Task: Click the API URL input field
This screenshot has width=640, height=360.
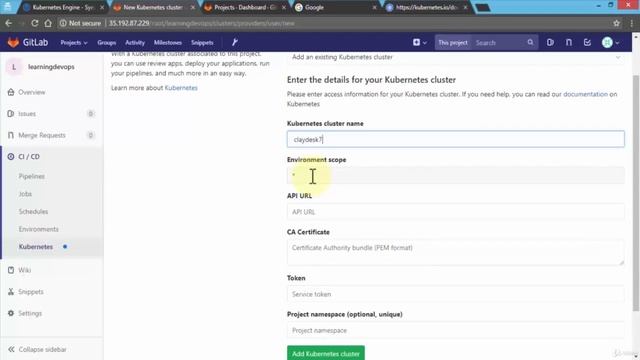Action: point(456,212)
